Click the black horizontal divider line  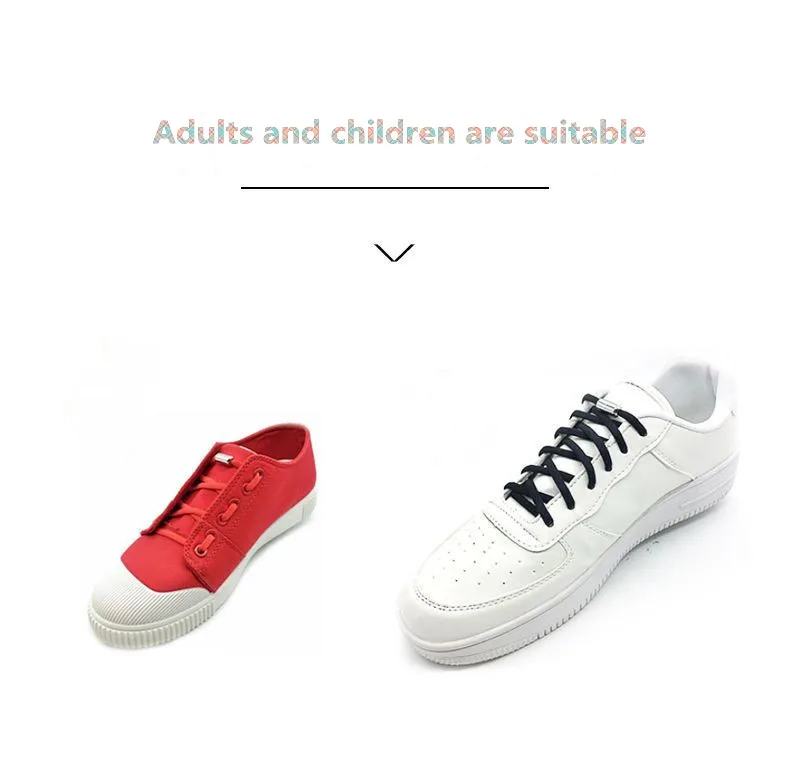pyautogui.click(x=394, y=187)
